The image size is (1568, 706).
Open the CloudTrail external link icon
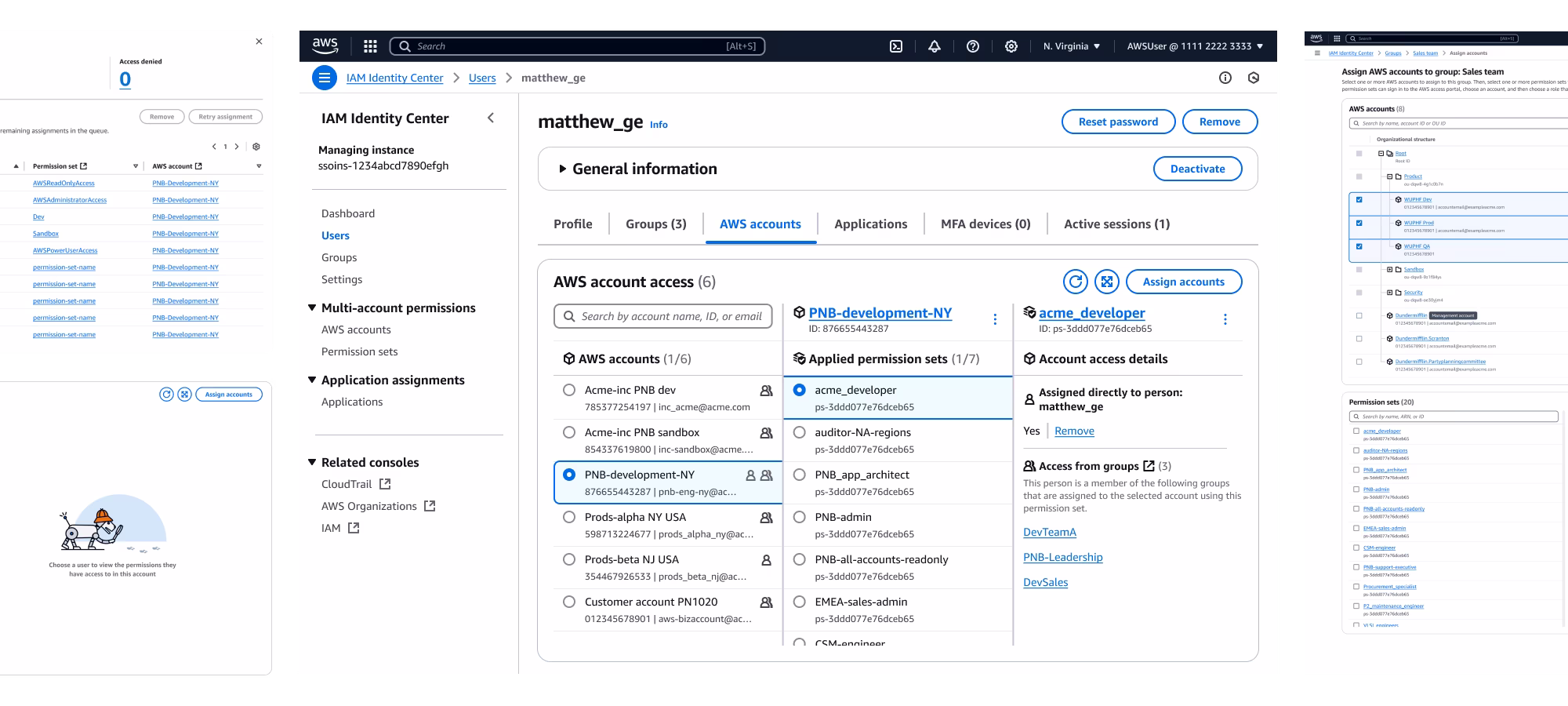[385, 484]
